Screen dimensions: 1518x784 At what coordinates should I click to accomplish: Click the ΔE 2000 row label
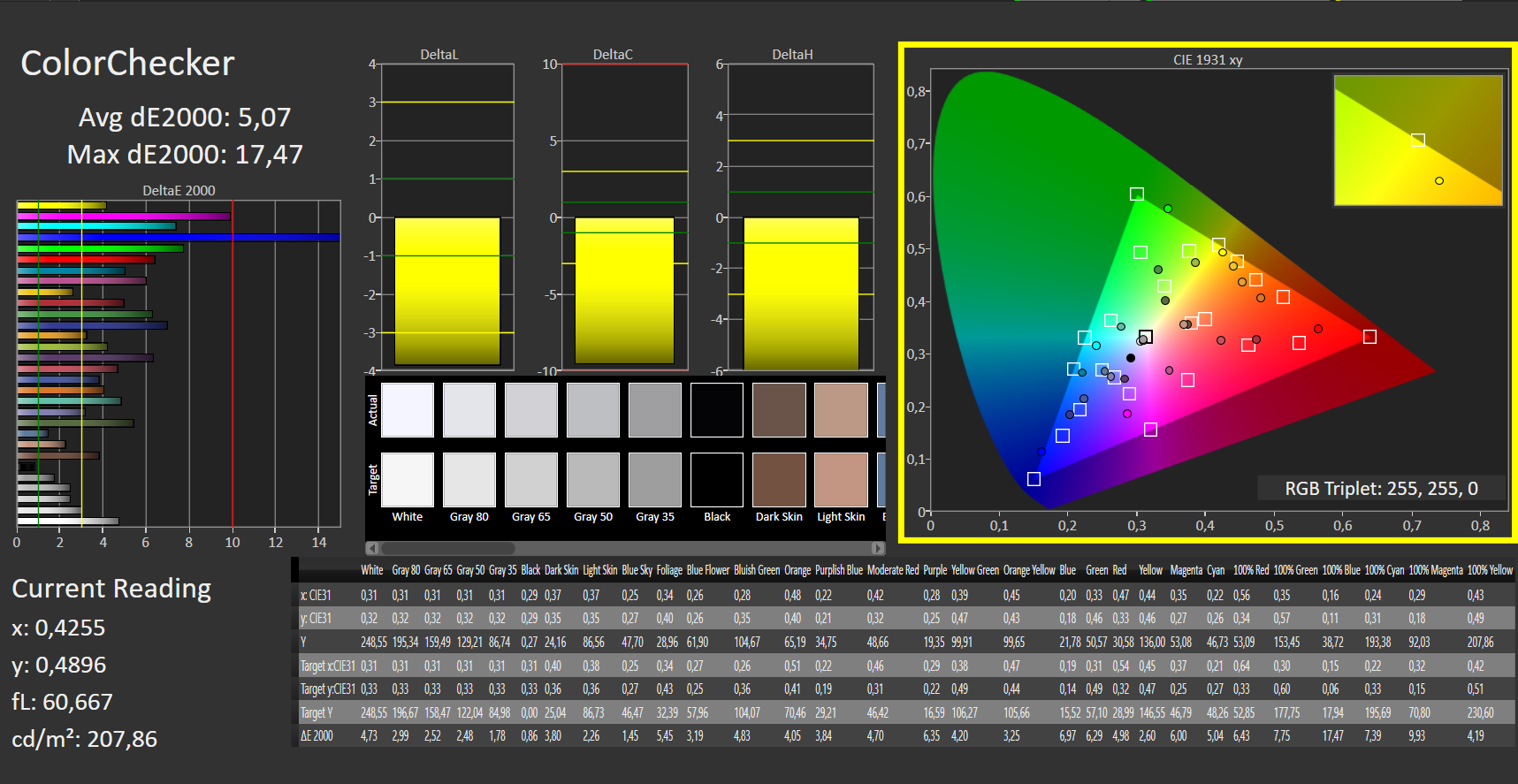(x=317, y=735)
